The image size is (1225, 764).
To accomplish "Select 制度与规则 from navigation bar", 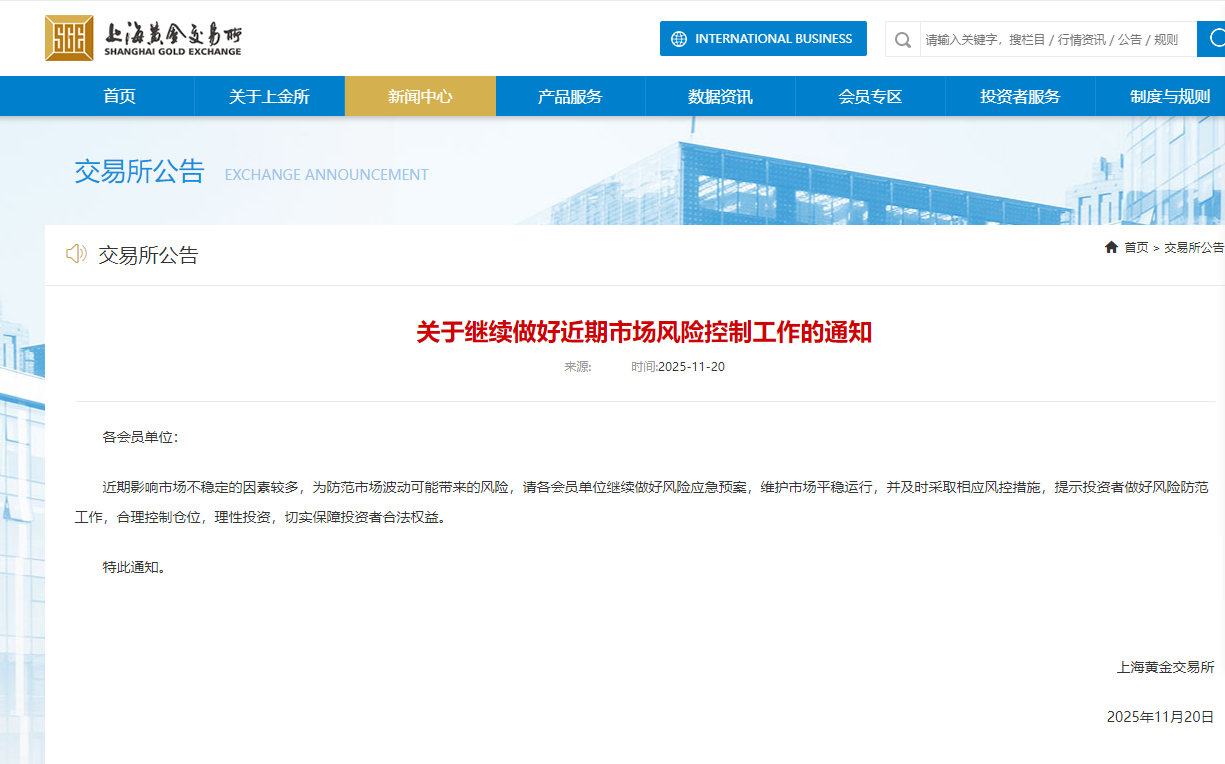I will 1170,97.
